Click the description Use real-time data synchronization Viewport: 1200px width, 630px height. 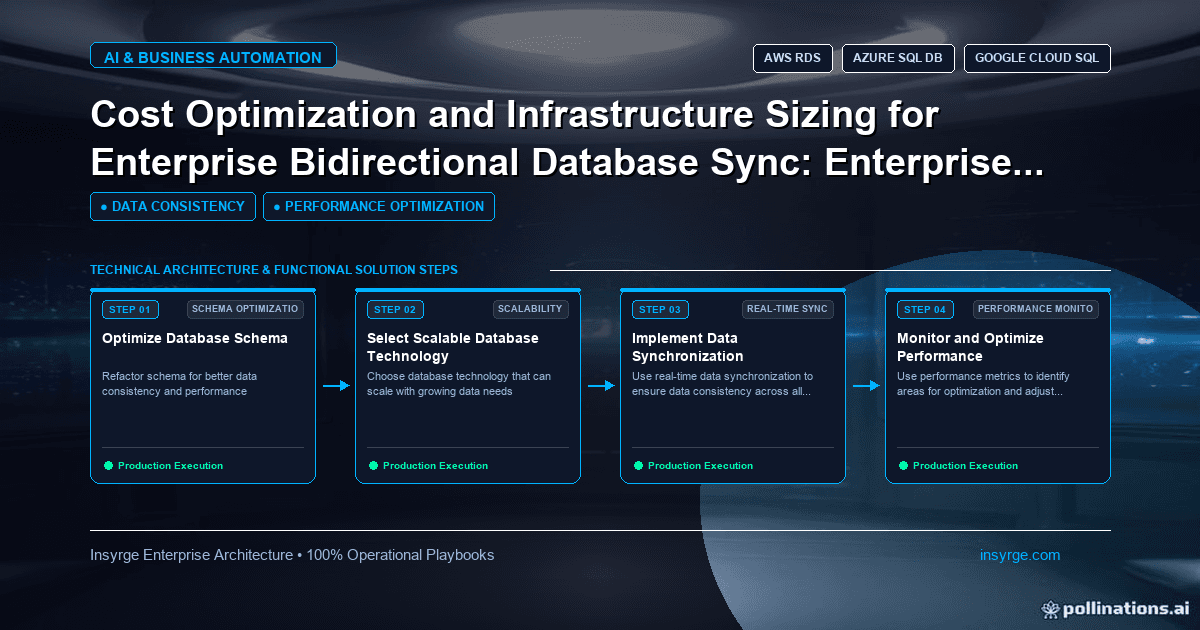pos(723,384)
